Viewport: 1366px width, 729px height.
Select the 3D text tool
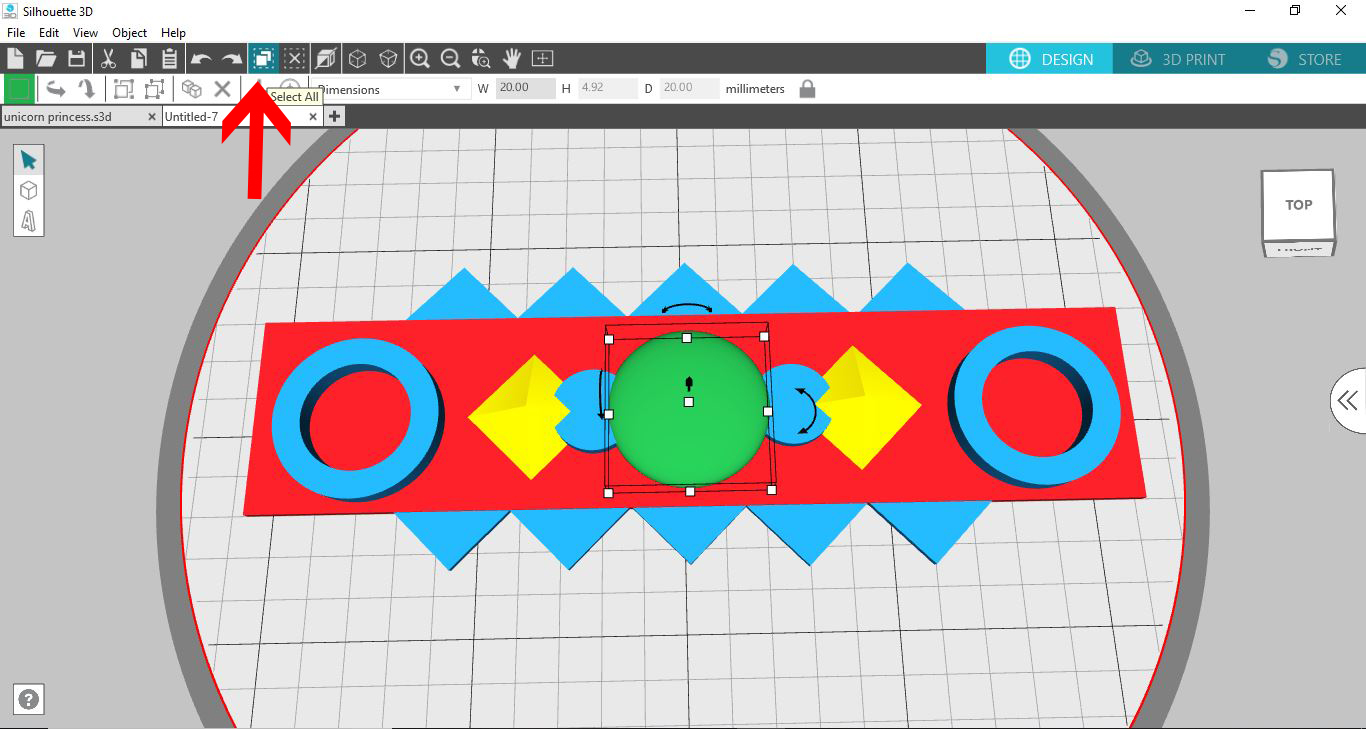click(28, 221)
